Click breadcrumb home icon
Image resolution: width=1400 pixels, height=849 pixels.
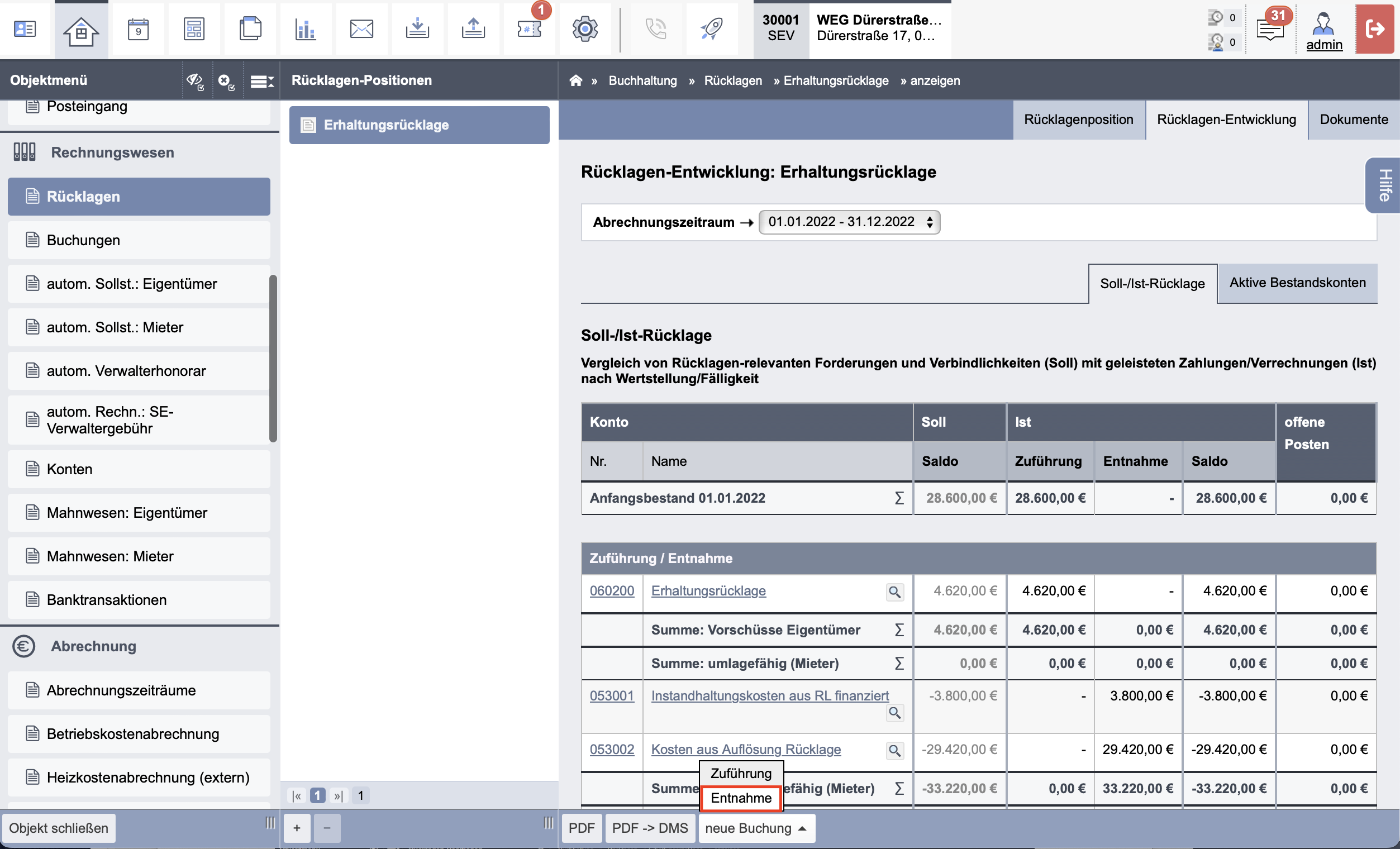[x=575, y=80]
